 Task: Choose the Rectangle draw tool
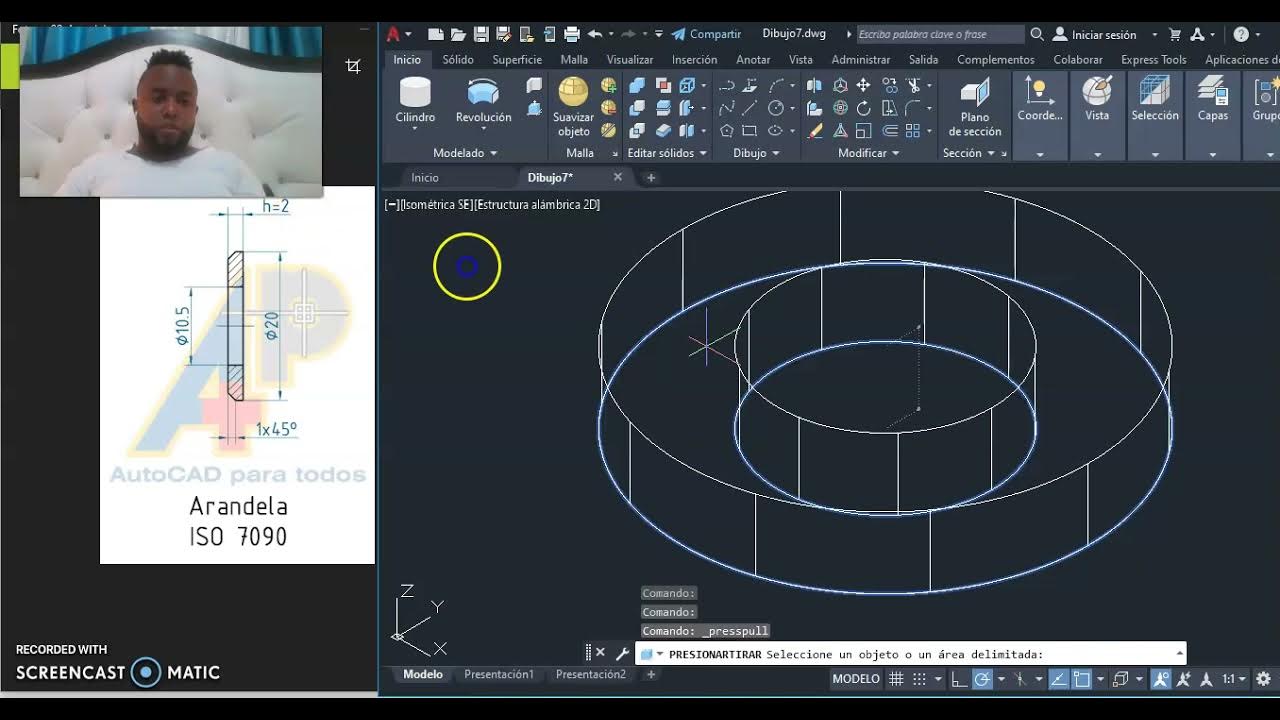click(750, 131)
